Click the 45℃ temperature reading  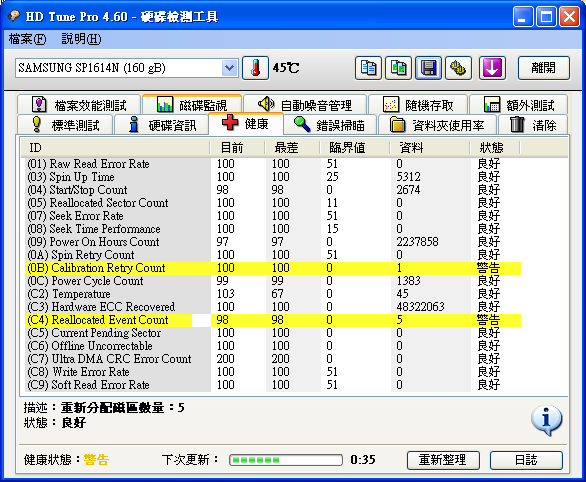coord(286,68)
